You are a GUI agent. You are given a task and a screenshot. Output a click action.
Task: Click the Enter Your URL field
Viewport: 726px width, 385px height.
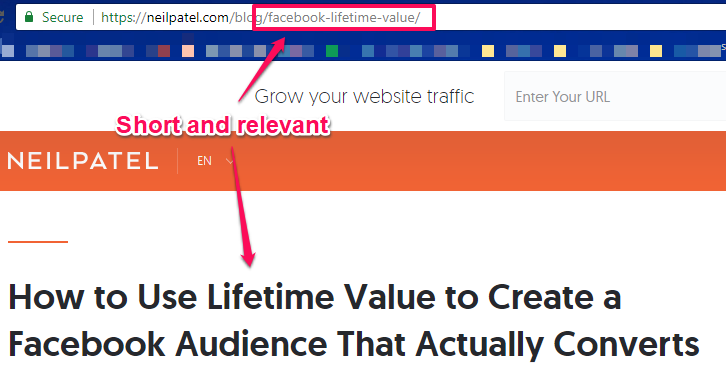pyautogui.click(x=615, y=96)
